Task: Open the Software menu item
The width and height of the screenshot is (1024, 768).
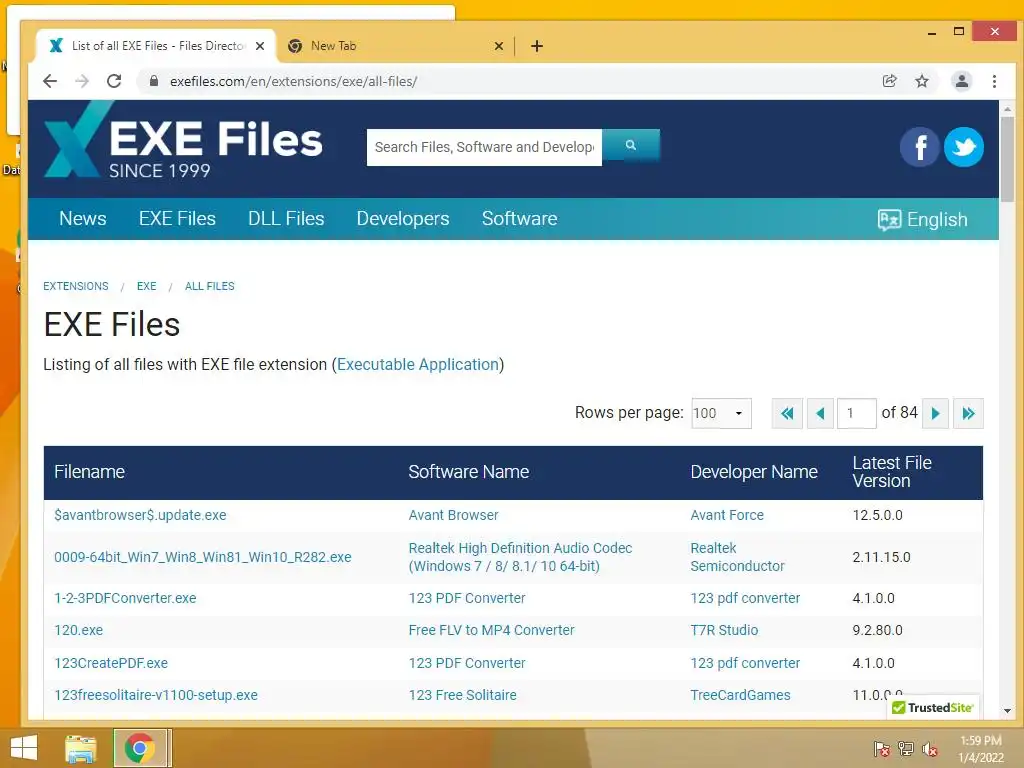Action: (520, 218)
